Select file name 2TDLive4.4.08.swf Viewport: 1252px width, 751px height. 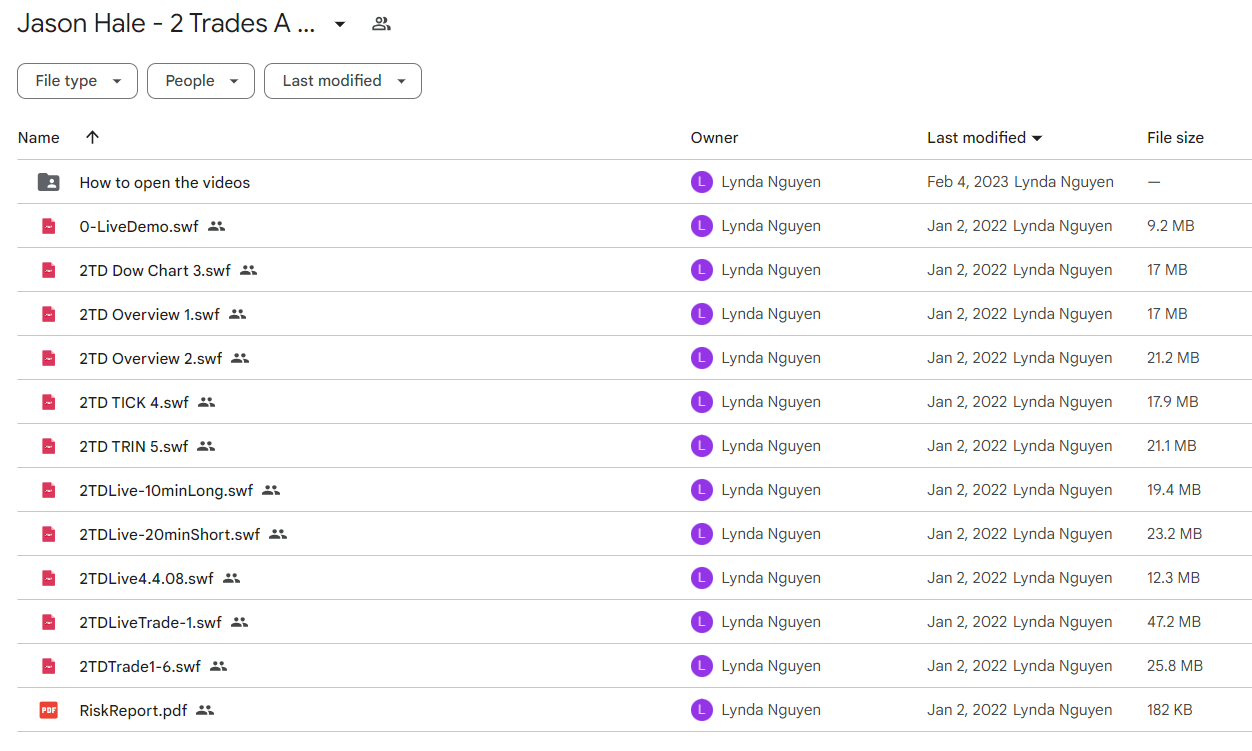pyautogui.click(x=147, y=578)
